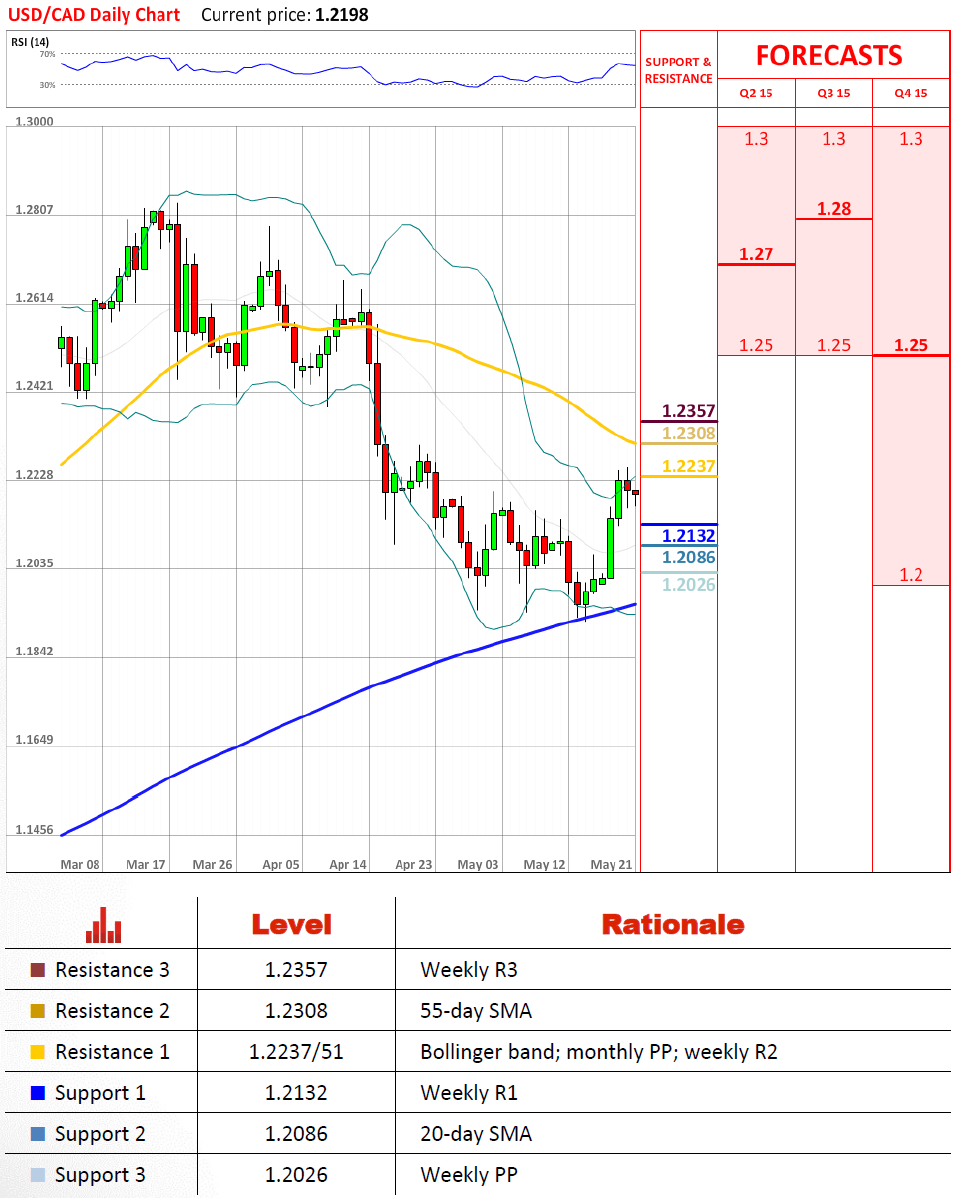Viewport: 965px width, 1198px height.
Task: Select the 'USD/CAD Daily Chart' title
Action: coord(94,15)
